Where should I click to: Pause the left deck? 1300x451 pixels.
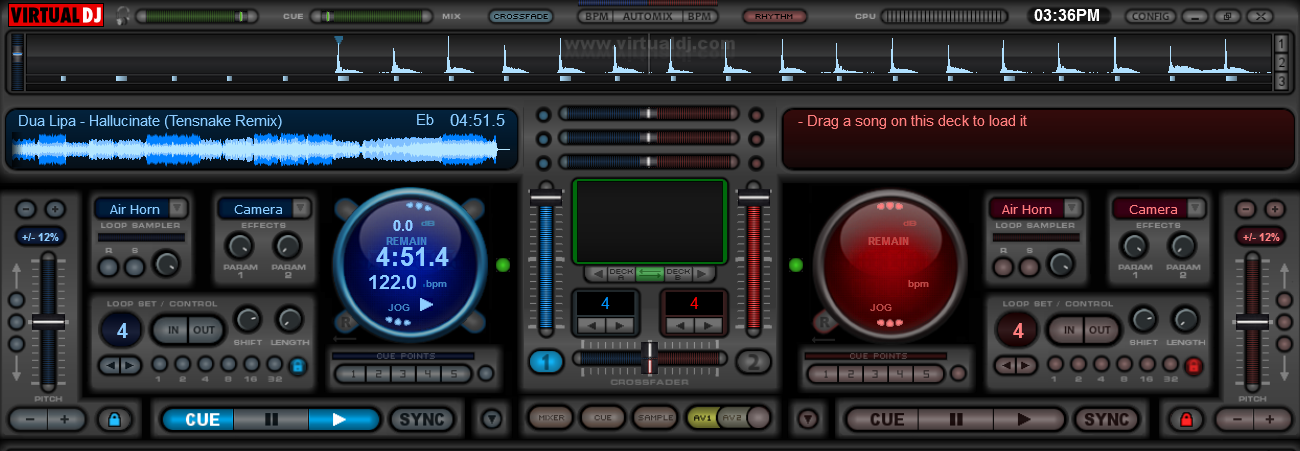tap(271, 420)
